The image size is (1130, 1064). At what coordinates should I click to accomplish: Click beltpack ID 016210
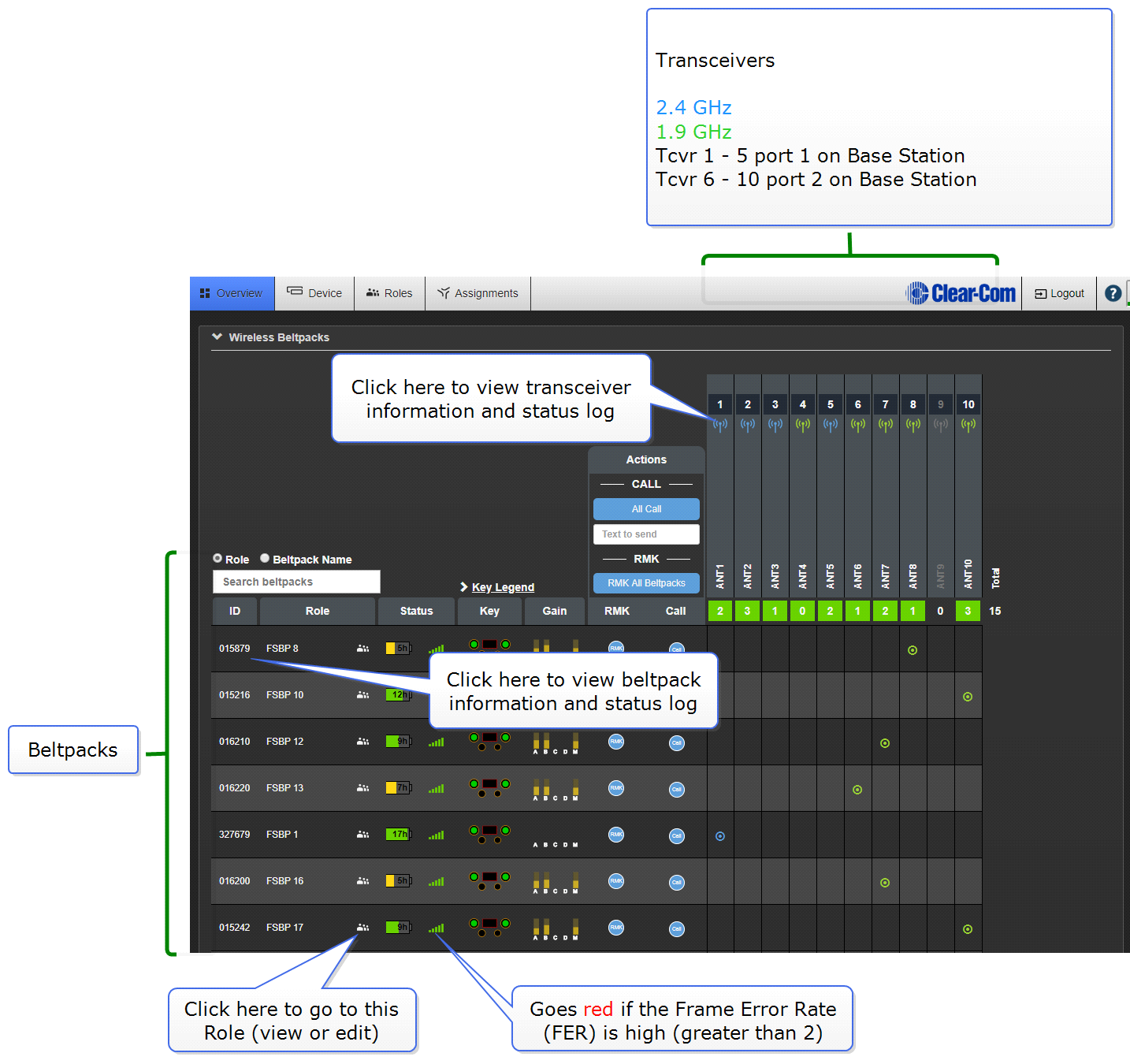tap(234, 742)
